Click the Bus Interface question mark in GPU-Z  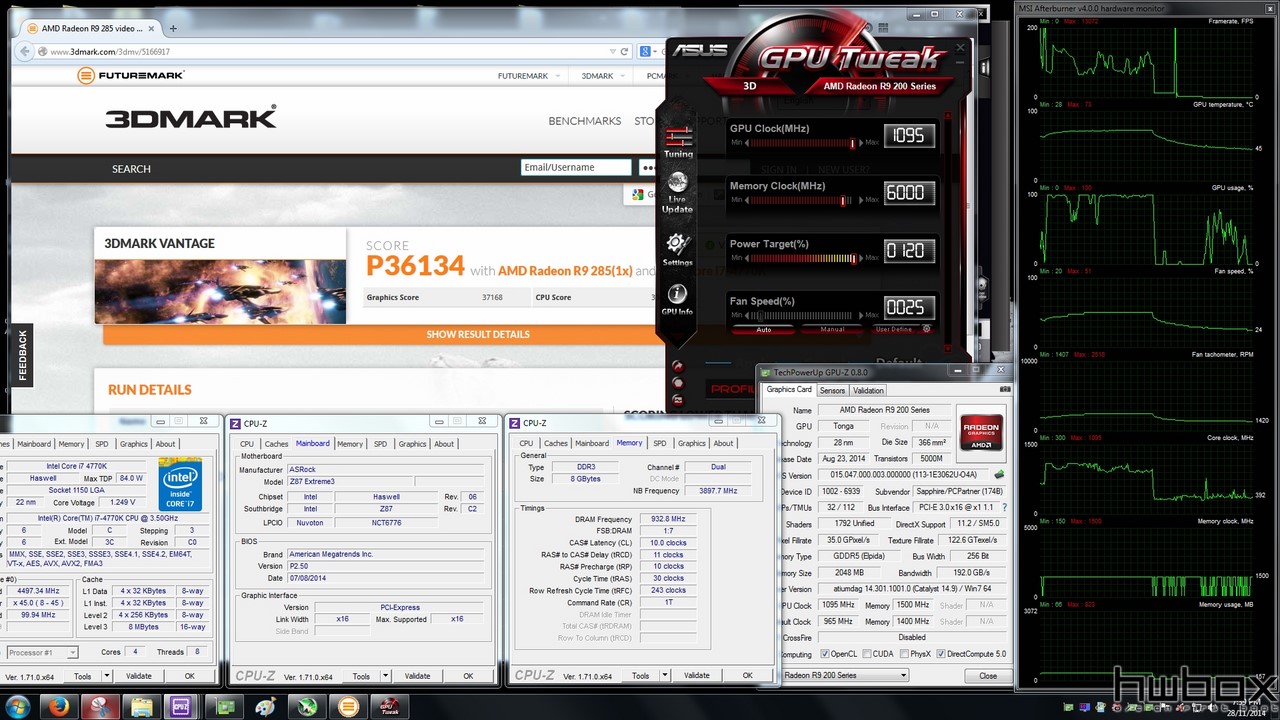click(x=1005, y=508)
